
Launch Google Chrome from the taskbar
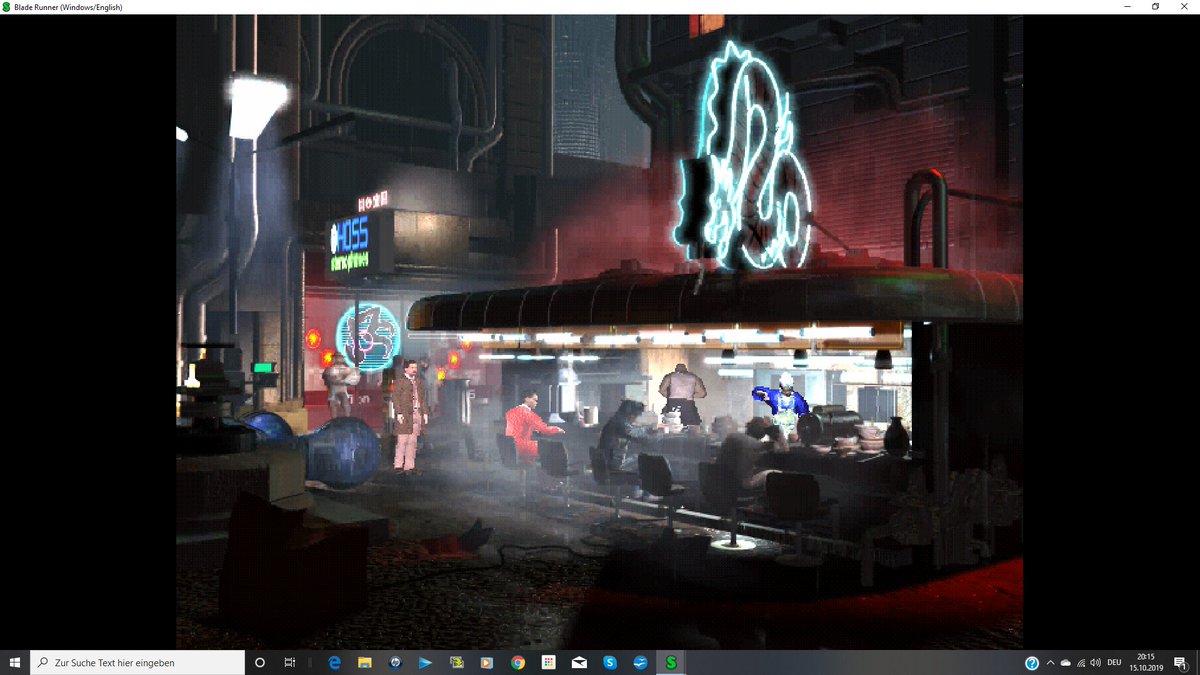click(x=517, y=662)
